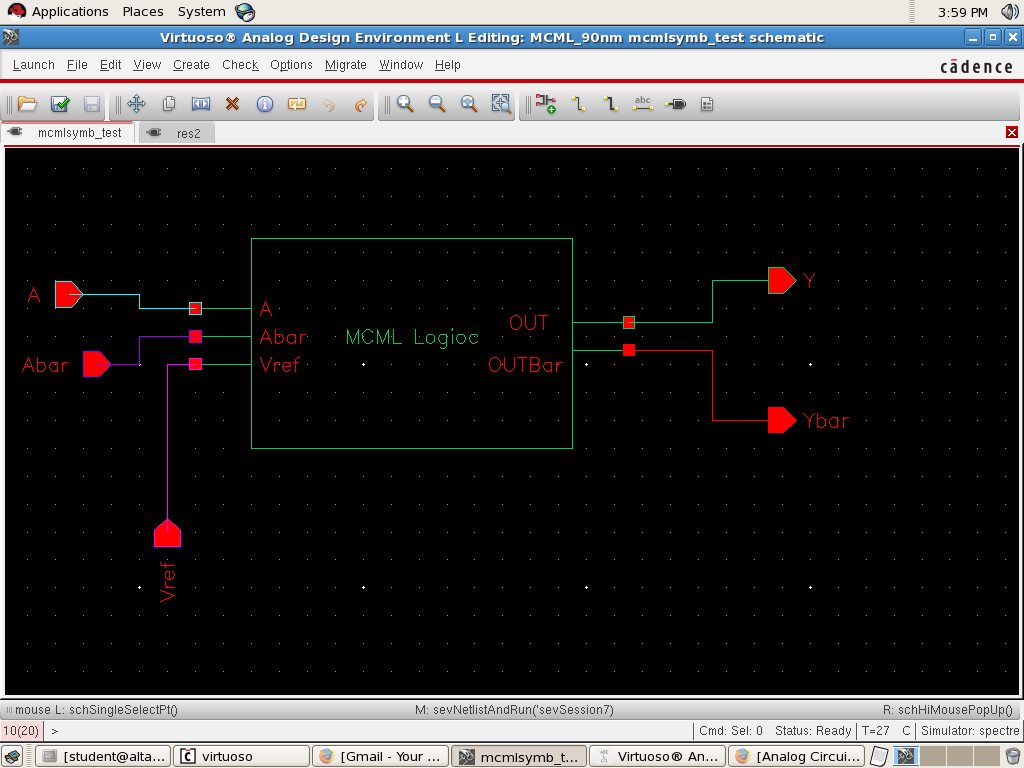The image size is (1024, 768).
Task: Click the Save floppy disk icon
Action: (x=92, y=104)
